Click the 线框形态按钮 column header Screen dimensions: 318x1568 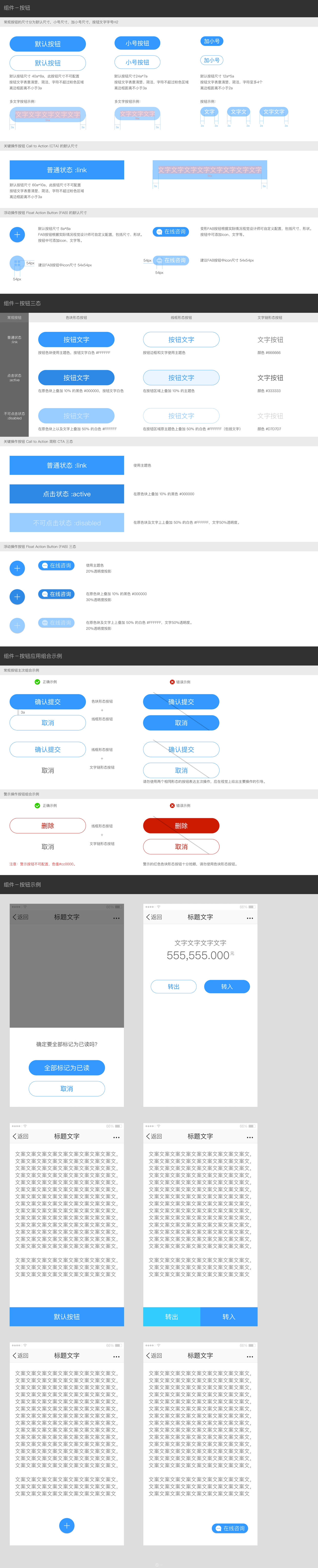click(x=181, y=318)
